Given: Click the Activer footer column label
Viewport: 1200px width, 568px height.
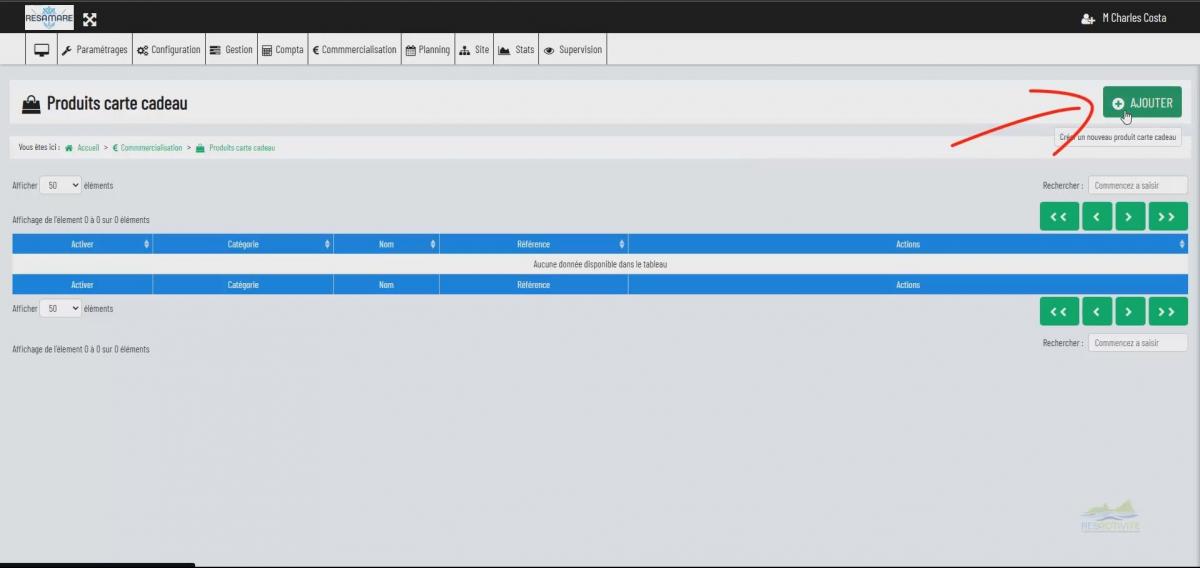Looking at the screenshot, I should click(x=82, y=285).
